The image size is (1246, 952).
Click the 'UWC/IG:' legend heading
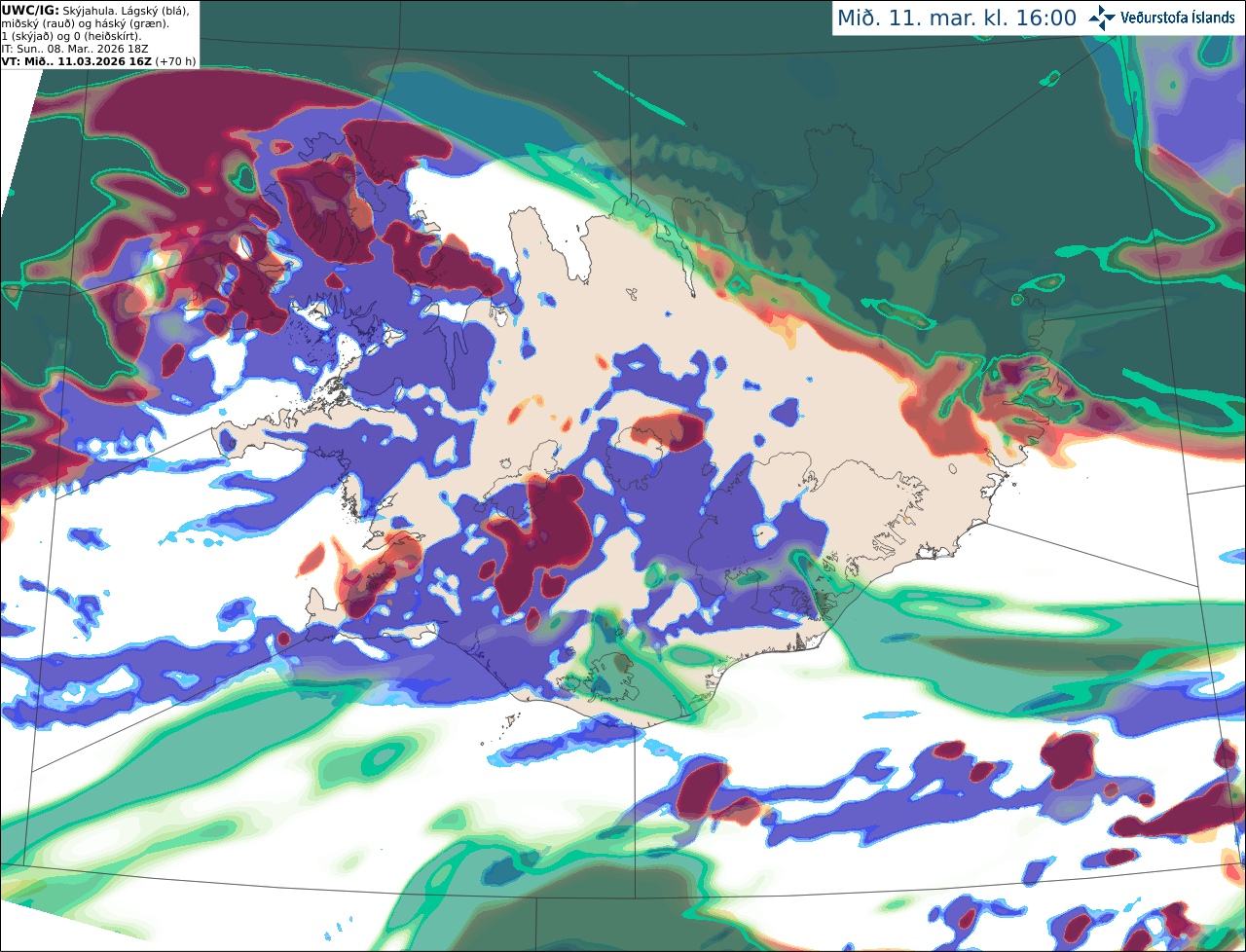point(29,9)
